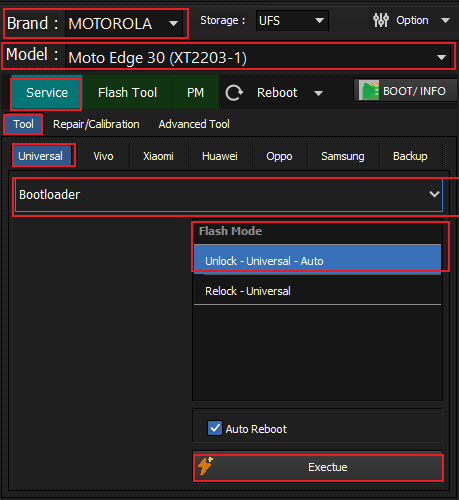Open the Brand dropdown showing MOTOROLA
The height and width of the screenshot is (500, 459).
tap(124, 23)
